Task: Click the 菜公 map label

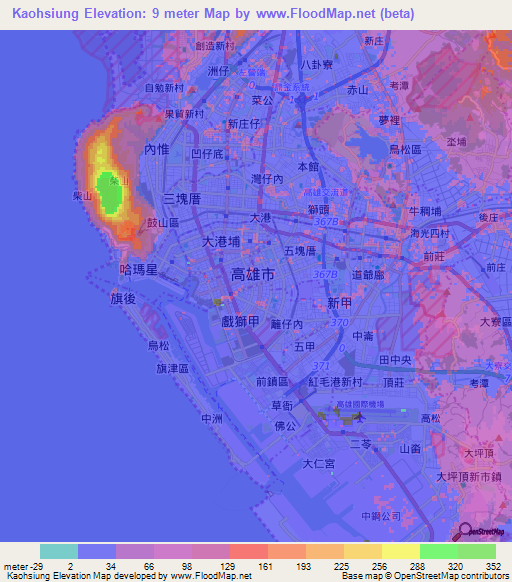Action: tap(262, 100)
